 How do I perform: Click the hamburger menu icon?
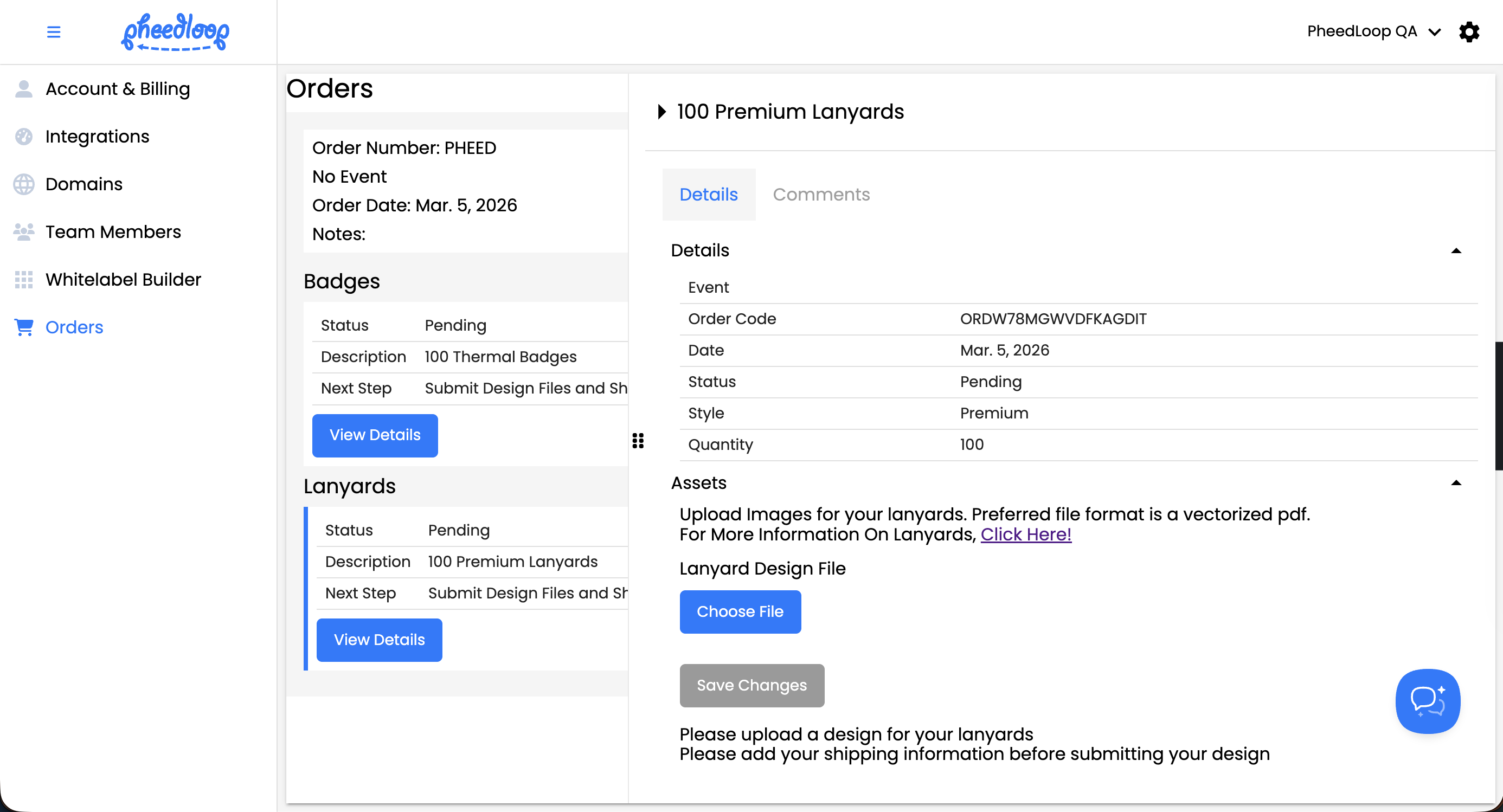[54, 31]
